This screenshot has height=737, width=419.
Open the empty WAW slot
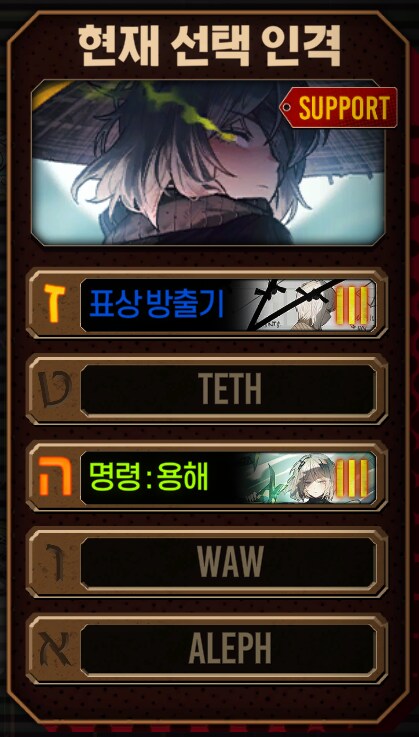(207, 563)
